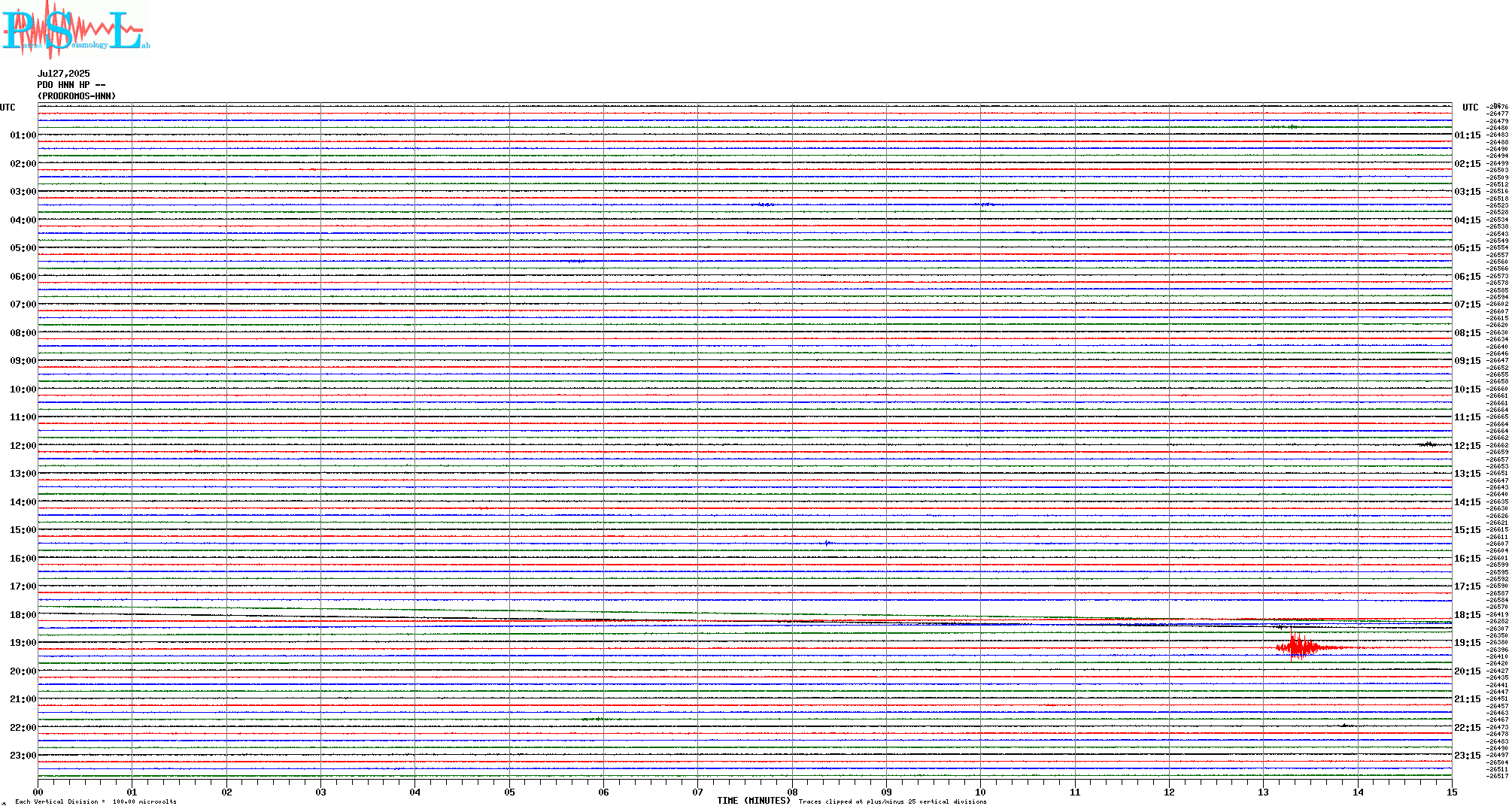This screenshot has height=812, width=1512.
Task: Select the 20:00 hour label
Action: (x=23, y=671)
